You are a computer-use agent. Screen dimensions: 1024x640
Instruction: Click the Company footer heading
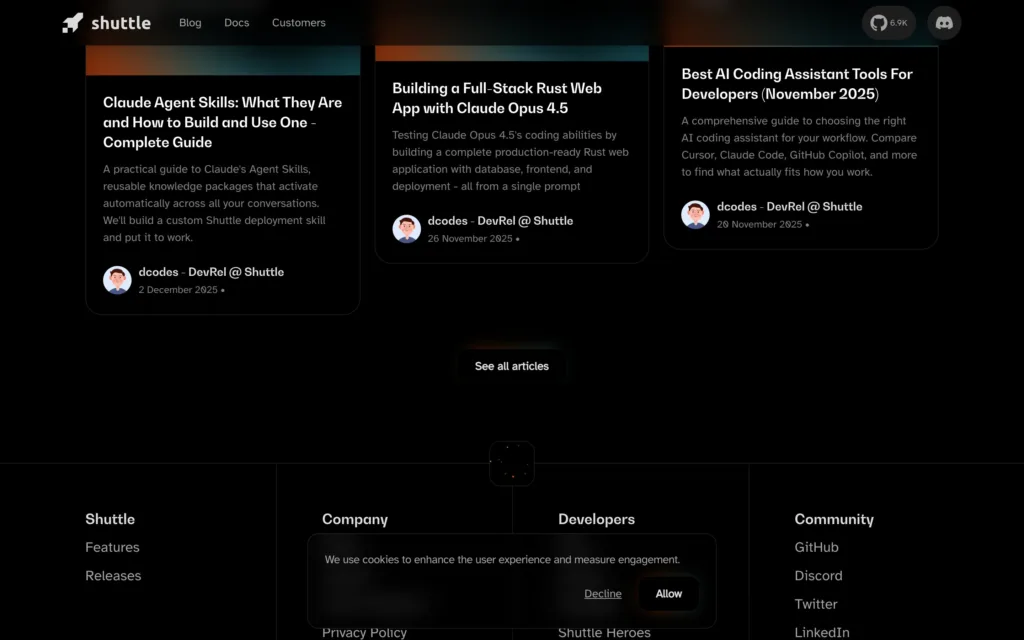[x=355, y=519]
